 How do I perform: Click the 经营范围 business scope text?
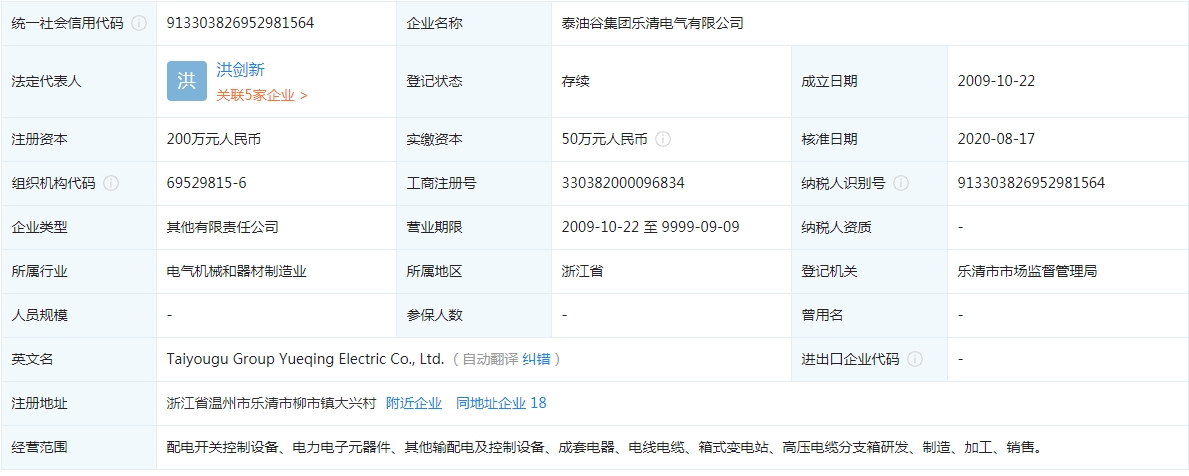(x=604, y=447)
